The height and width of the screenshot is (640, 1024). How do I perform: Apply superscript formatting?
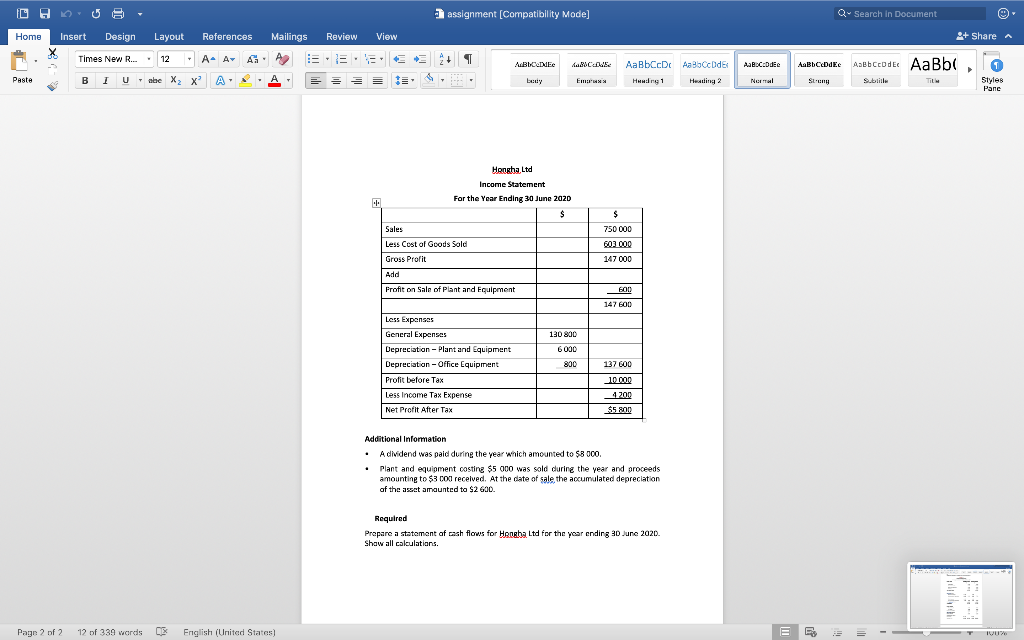(x=195, y=80)
